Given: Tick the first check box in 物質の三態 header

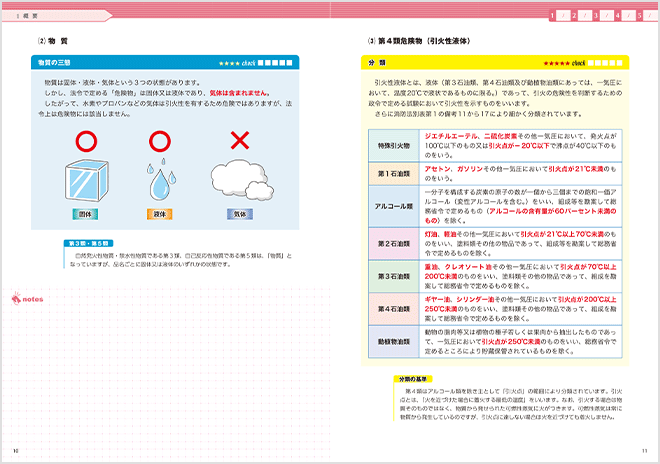Looking at the screenshot, I should (261, 63).
